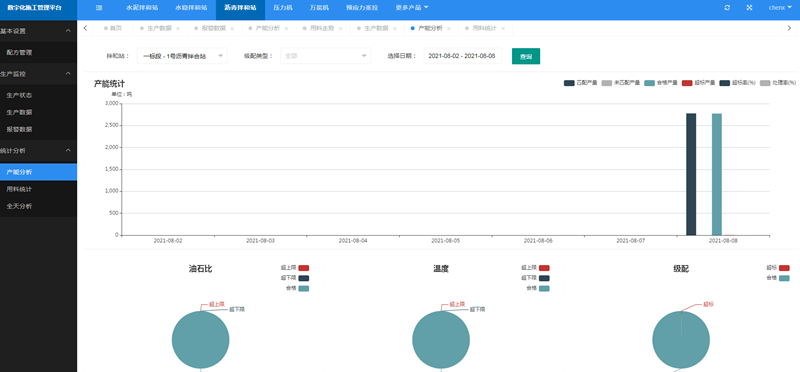Open 配方管理 in the sidebar
Image resolution: width=800 pixels, height=372 pixels.
coord(38,52)
